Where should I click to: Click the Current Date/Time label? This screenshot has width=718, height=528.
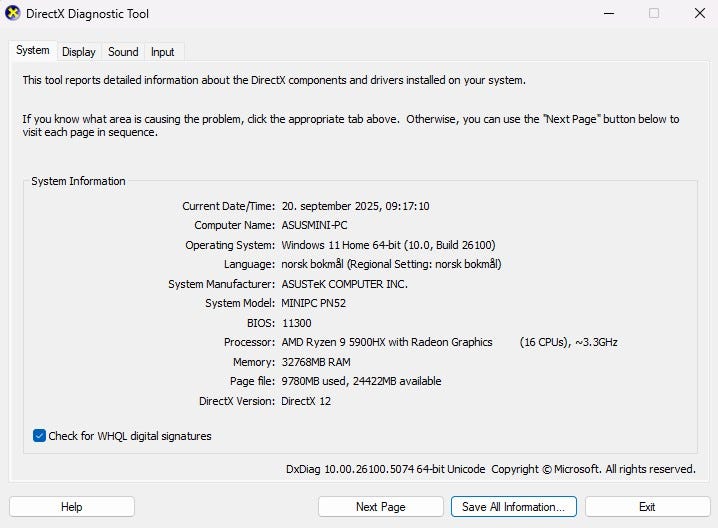tap(228, 206)
